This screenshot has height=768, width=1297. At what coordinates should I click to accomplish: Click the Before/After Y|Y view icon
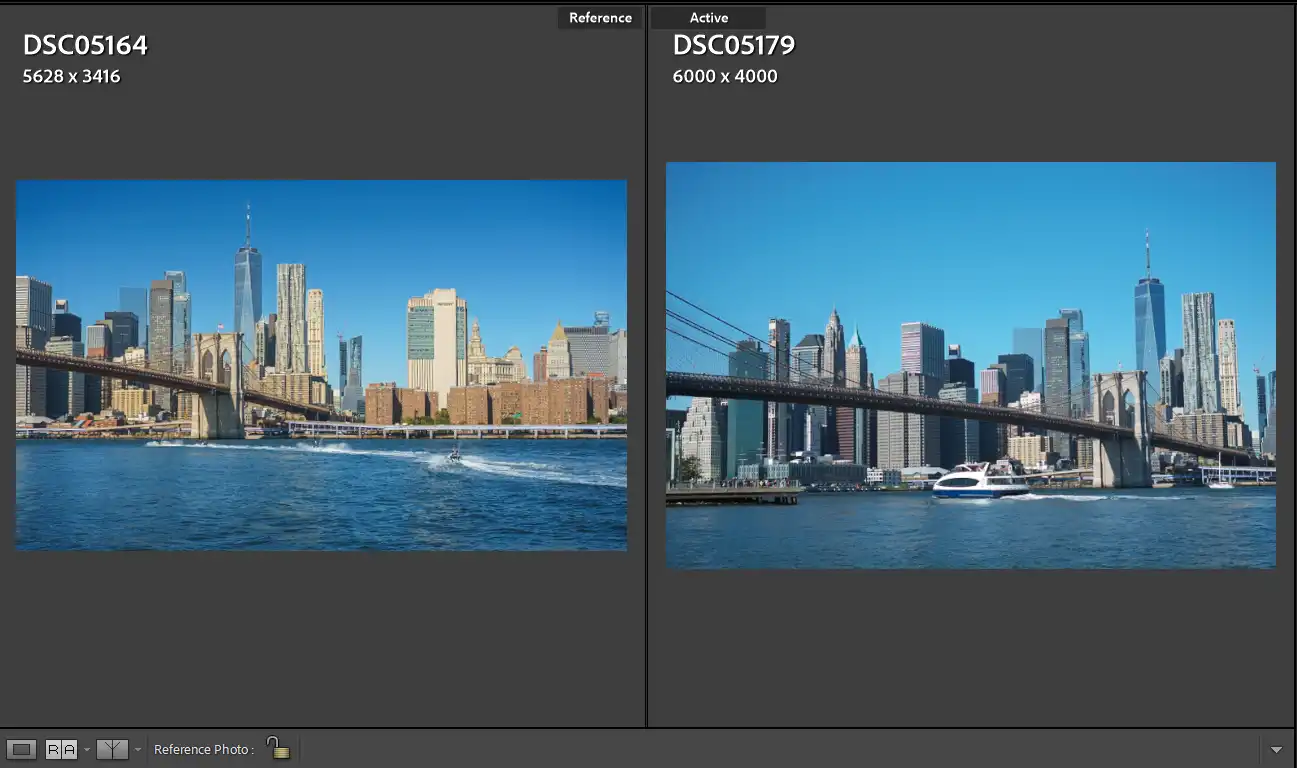pyautogui.click(x=112, y=749)
